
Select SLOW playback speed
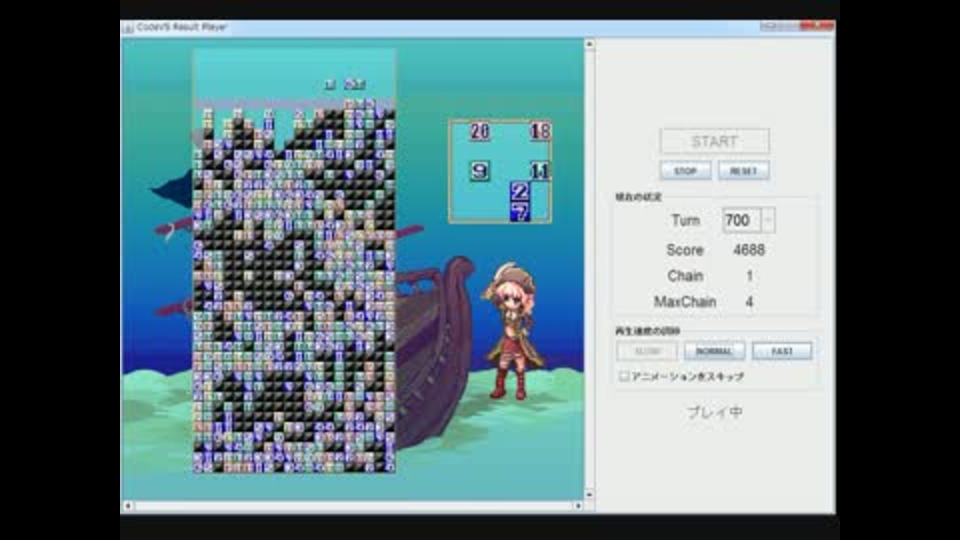point(647,351)
